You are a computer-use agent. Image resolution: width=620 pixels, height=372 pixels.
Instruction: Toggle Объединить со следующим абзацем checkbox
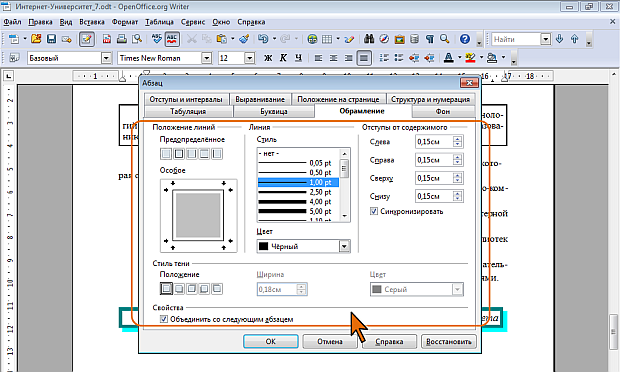pos(164,319)
